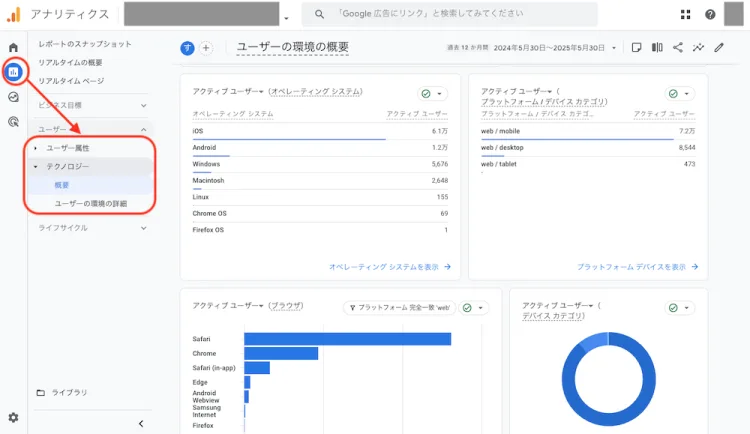Open the Advertising icon in left rail
Image resolution: width=750 pixels, height=434 pixels.
[x=13, y=122]
